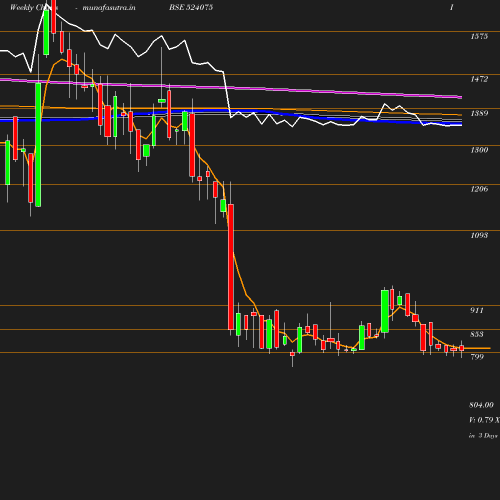The height and width of the screenshot is (500, 500).
Task: Click the V: 0.79 X volume text
Action: click(x=484, y=420)
